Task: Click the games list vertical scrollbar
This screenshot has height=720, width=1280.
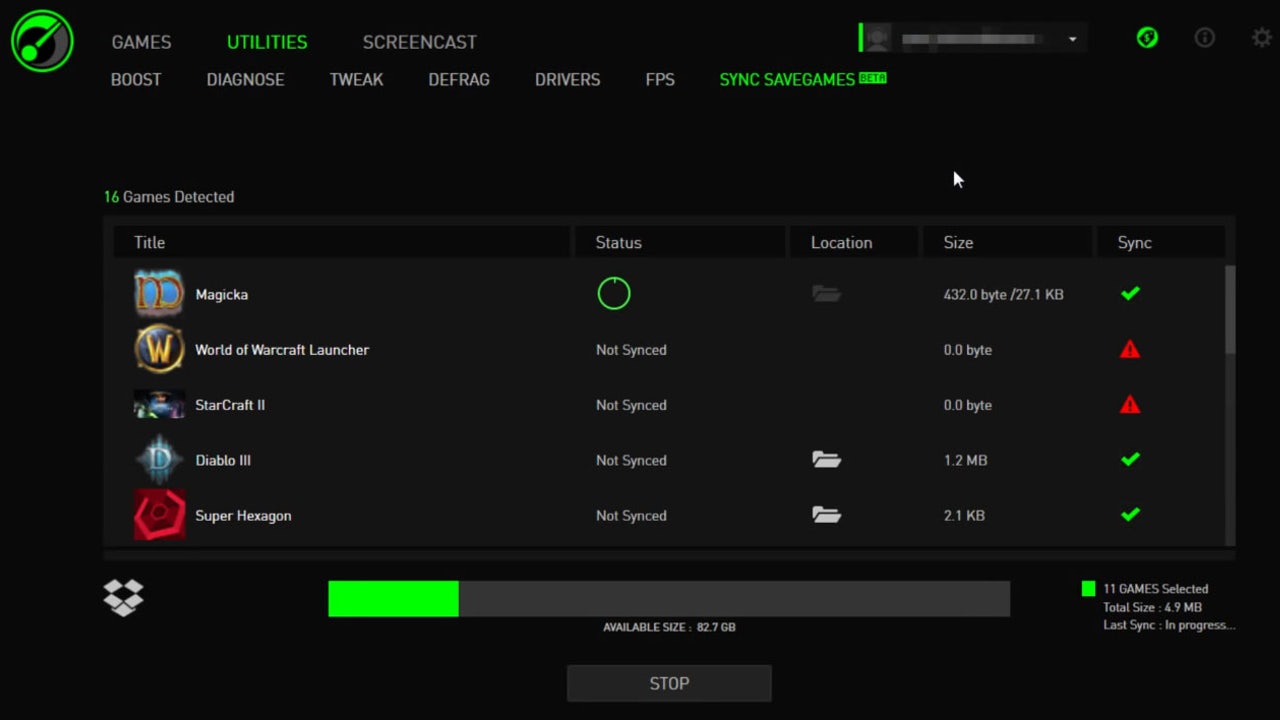Action: click(x=1230, y=309)
